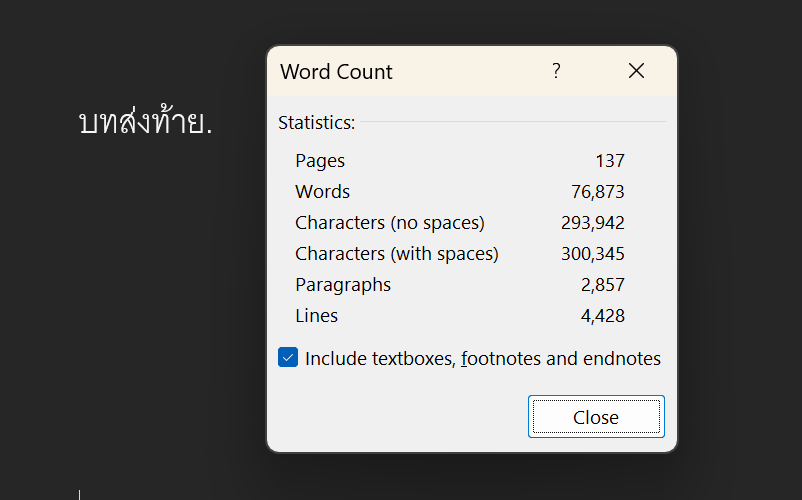Click the line count value 4,428
Screen dimensions: 802x500
click(x=603, y=316)
